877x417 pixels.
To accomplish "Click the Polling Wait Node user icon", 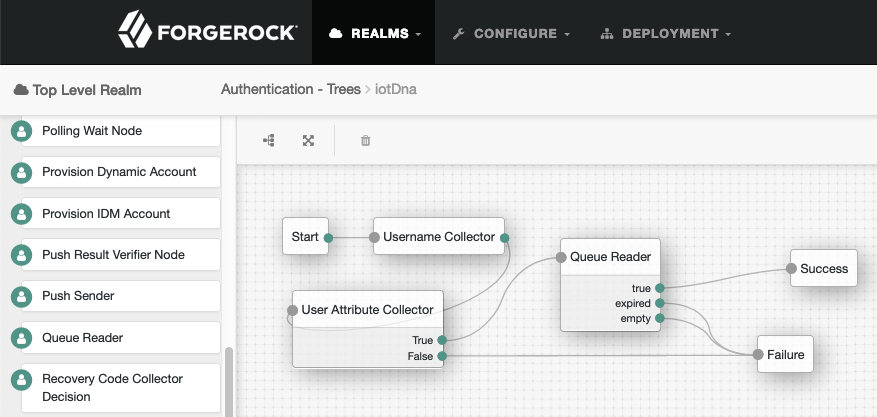I will pyautogui.click(x=21, y=131).
